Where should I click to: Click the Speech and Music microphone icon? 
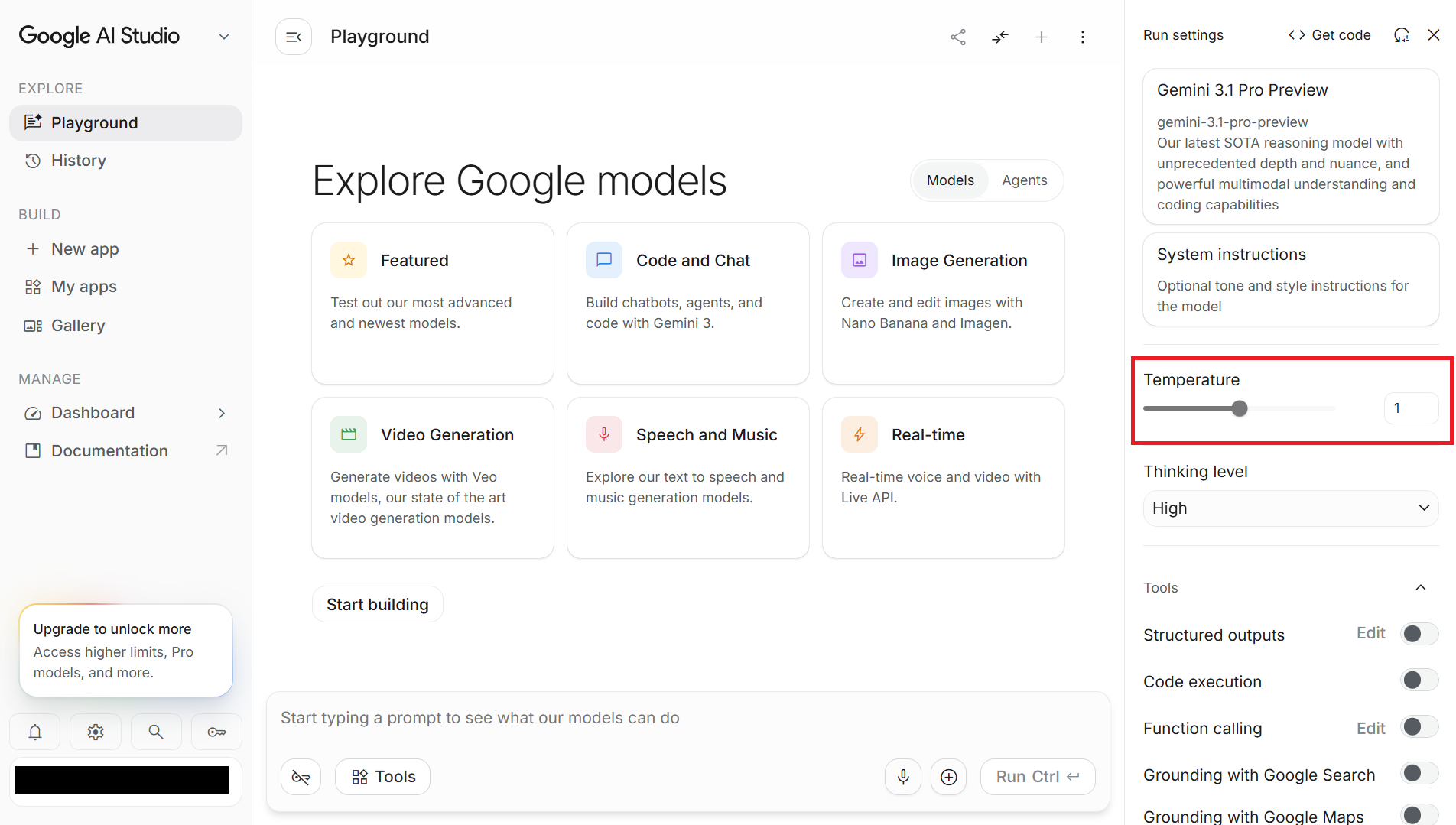click(x=604, y=434)
